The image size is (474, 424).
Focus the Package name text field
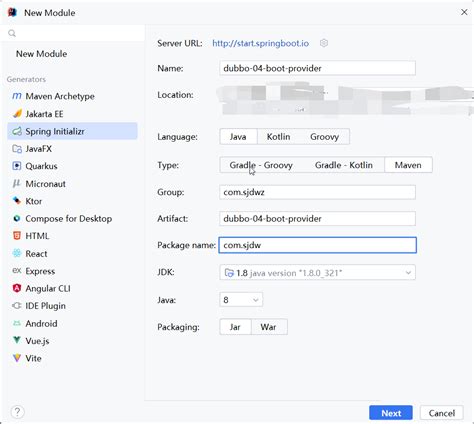317,245
